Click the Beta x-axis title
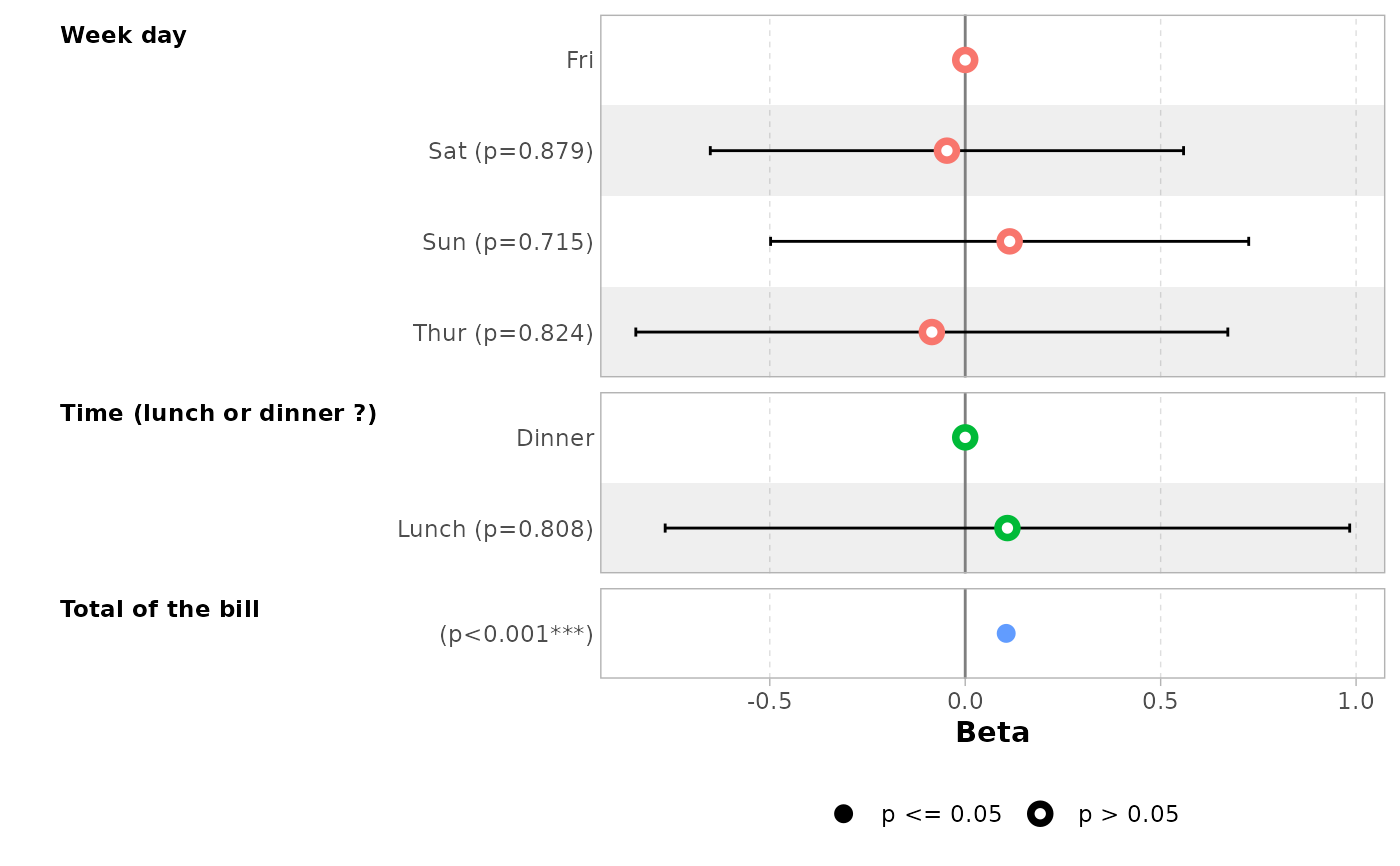Image resolution: width=1400 pixels, height=866 pixels. (x=992, y=733)
